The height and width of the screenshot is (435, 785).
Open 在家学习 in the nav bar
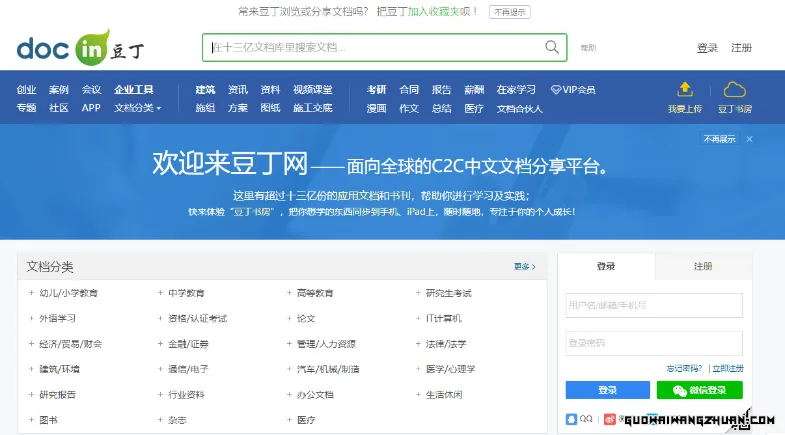click(516, 90)
